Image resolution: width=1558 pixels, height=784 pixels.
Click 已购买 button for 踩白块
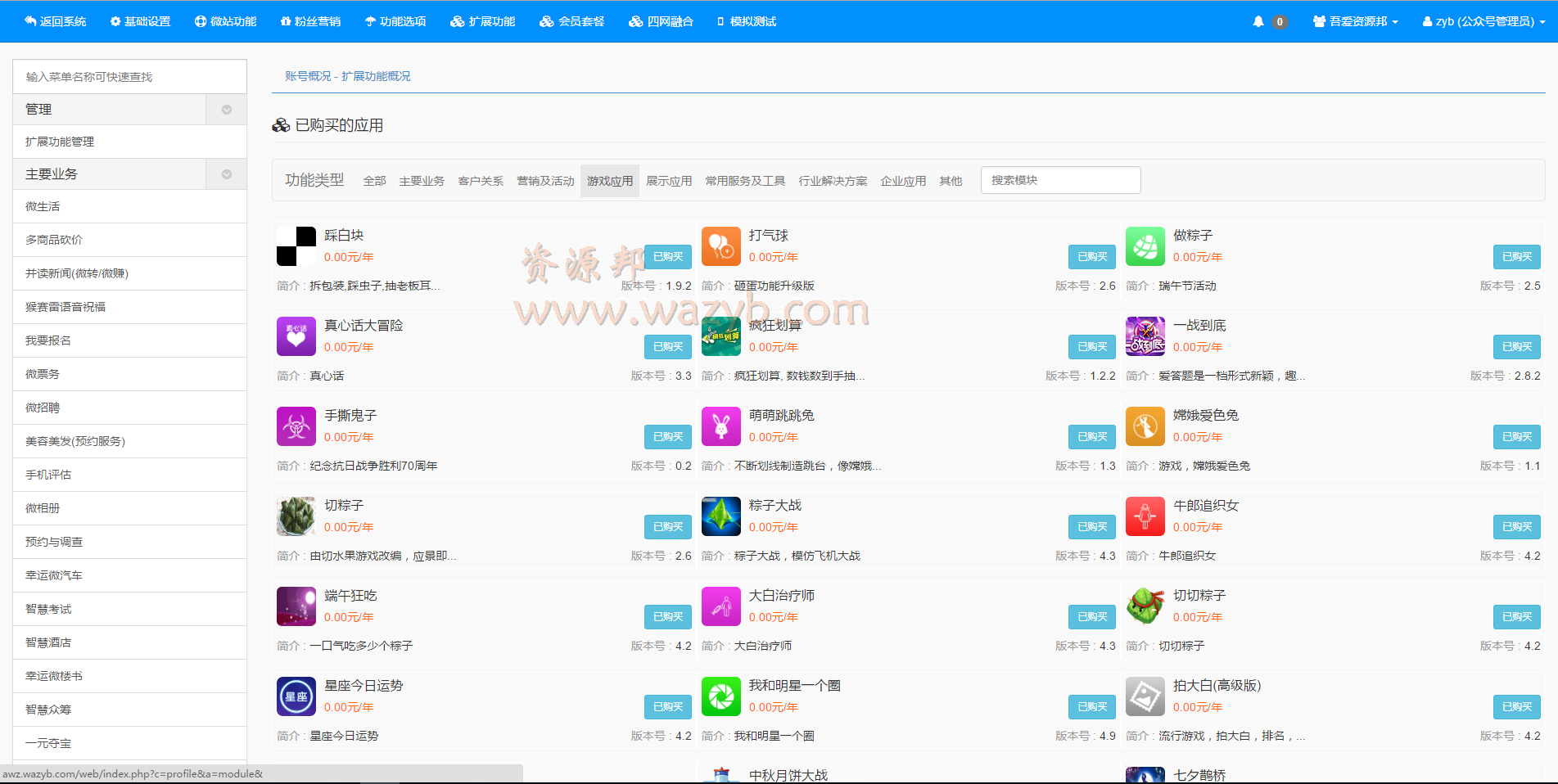tap(668, 257)
